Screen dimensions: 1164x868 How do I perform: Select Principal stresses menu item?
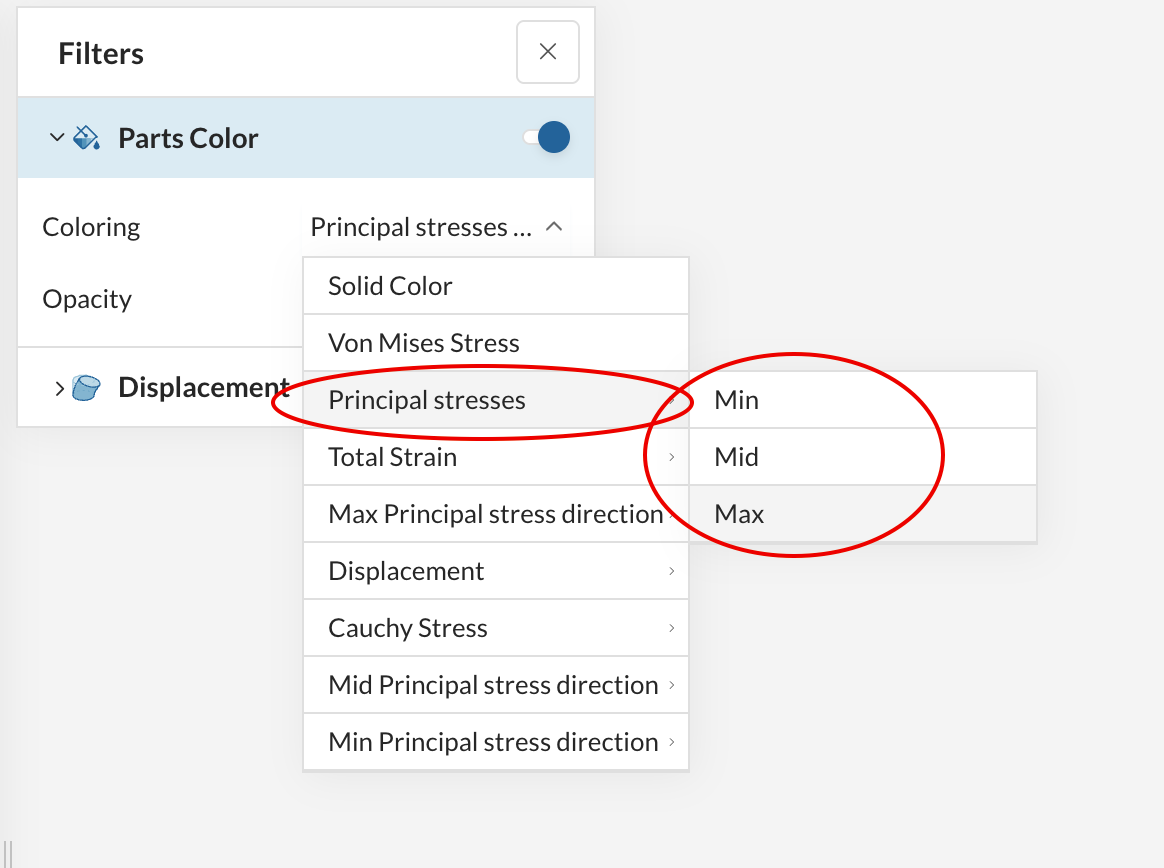point(495,400)
